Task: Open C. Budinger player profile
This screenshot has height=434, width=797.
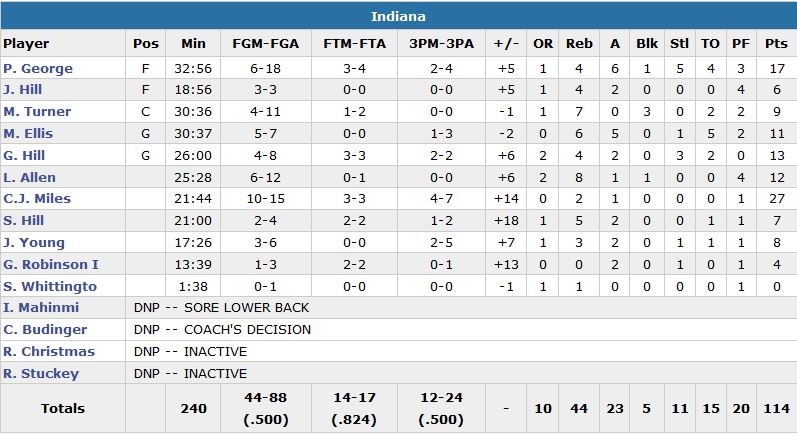Action: (45, 330)
